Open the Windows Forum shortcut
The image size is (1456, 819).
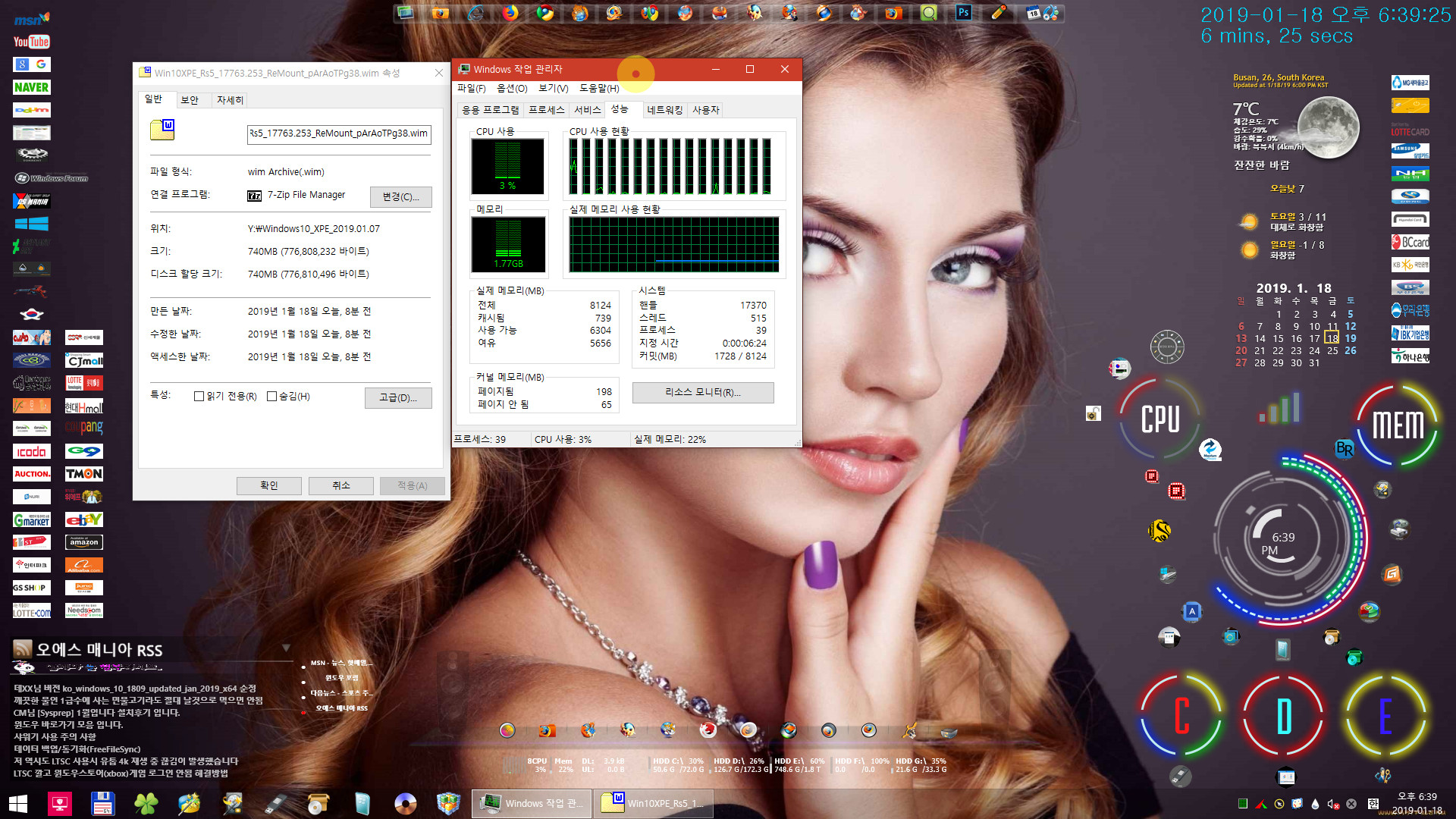point(52,178)
